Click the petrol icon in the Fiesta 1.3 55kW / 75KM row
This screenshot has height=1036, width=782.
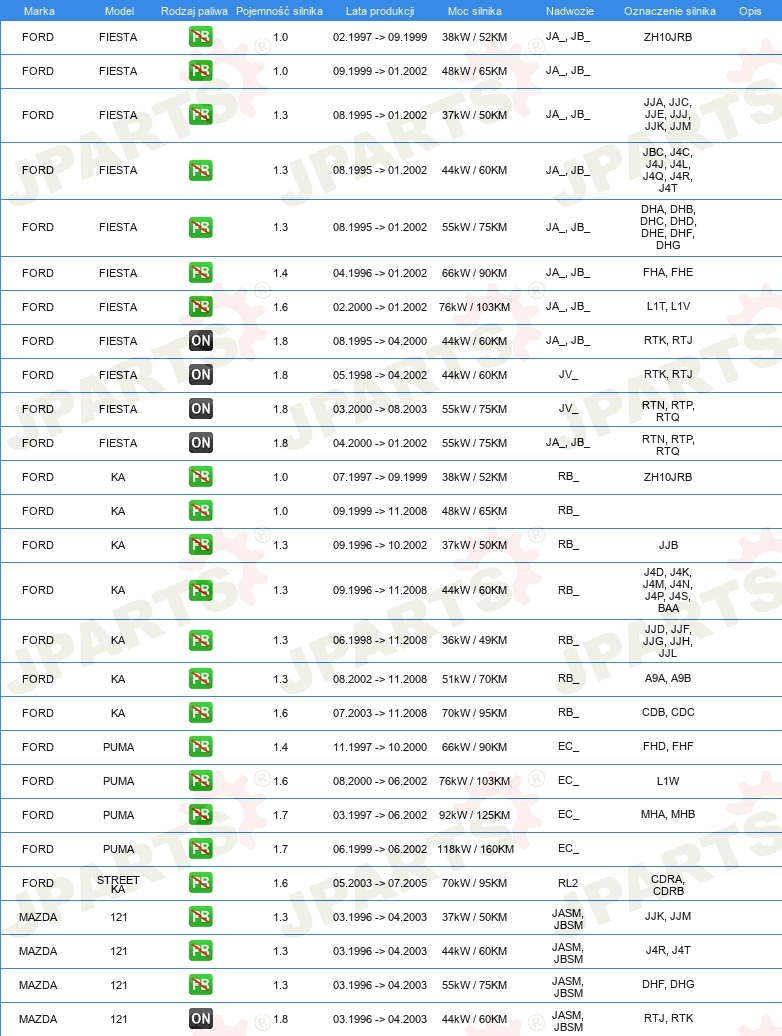201,227
